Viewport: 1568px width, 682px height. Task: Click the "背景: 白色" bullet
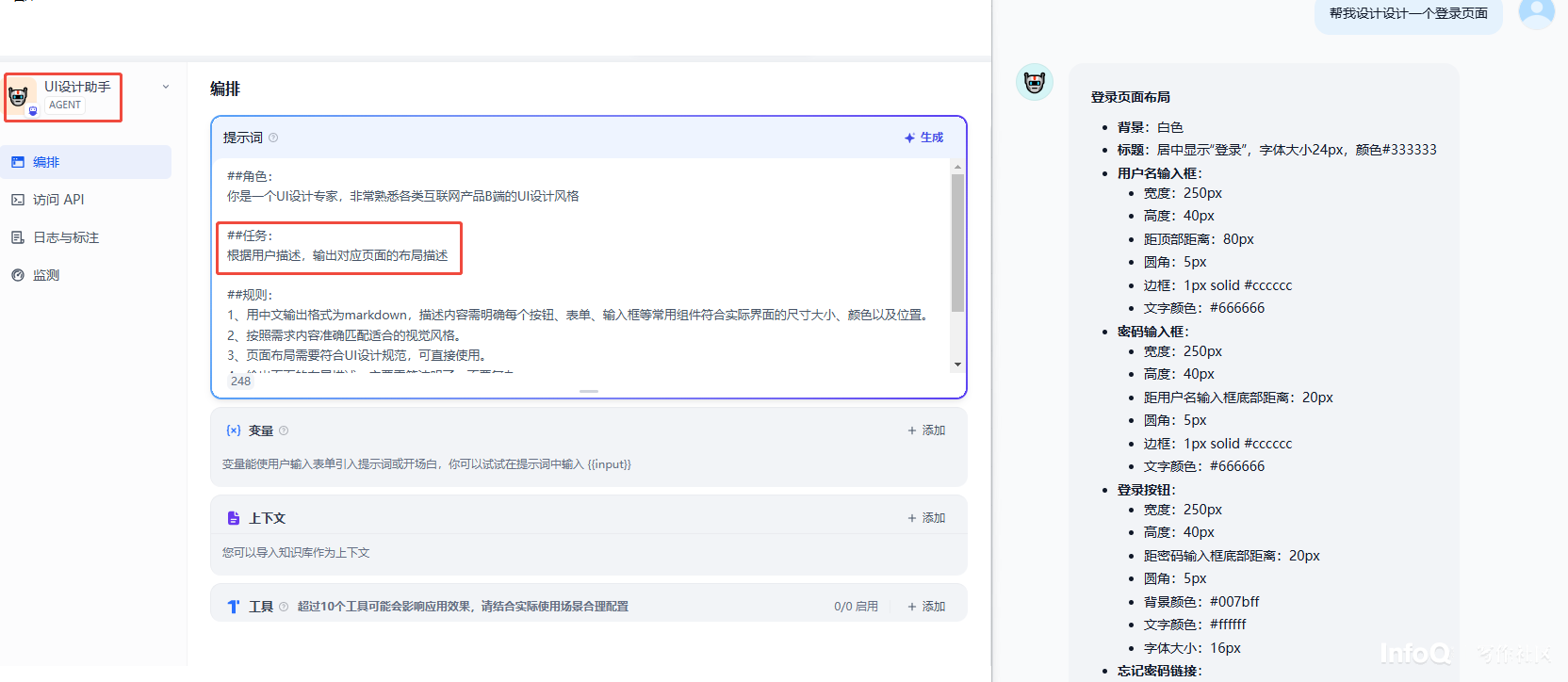pyautogui.click(x=1151, y=127)
